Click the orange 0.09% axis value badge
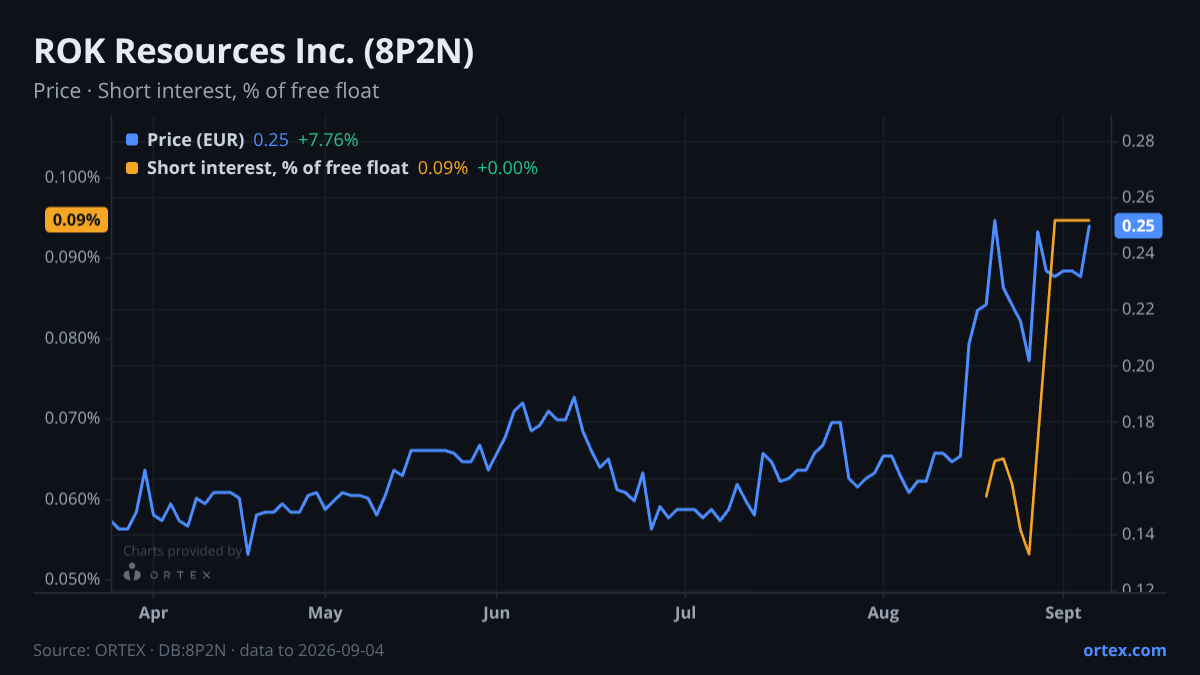 click(76, 220)
